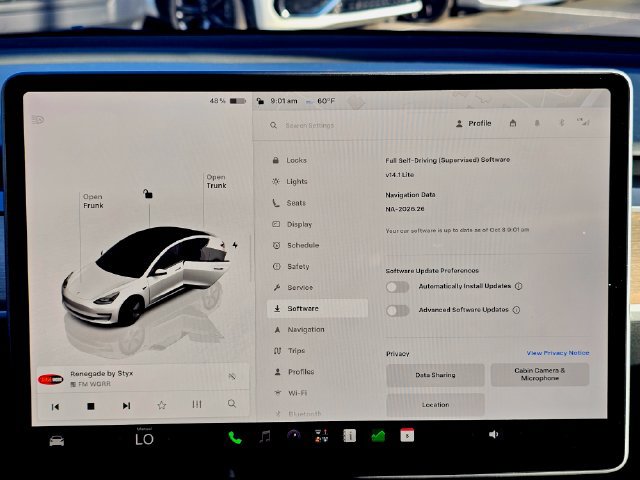This screenshot has height=480, width=640.
Task: Skip to next track
Action: [x=127, y=406]
